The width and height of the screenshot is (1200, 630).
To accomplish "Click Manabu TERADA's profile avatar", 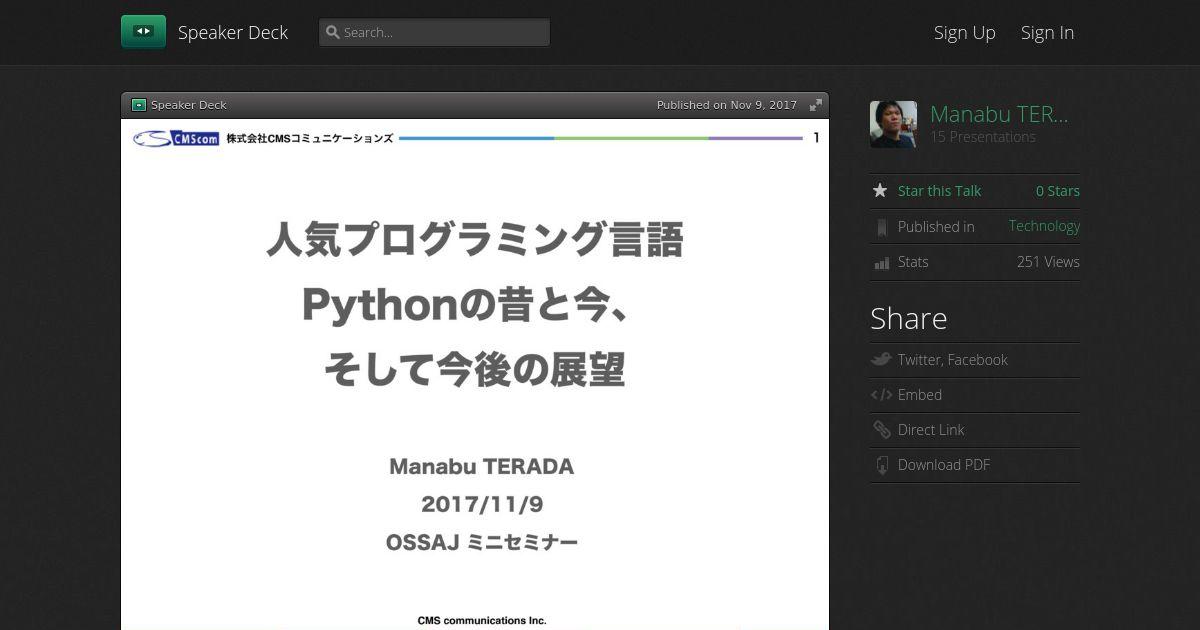I will point(893,124).
